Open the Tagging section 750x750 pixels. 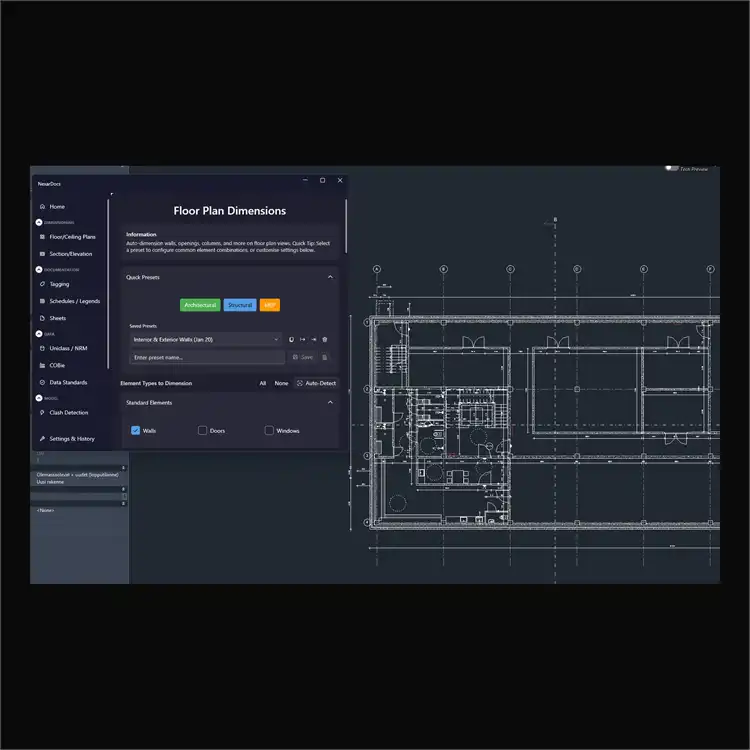pos(55,284)
